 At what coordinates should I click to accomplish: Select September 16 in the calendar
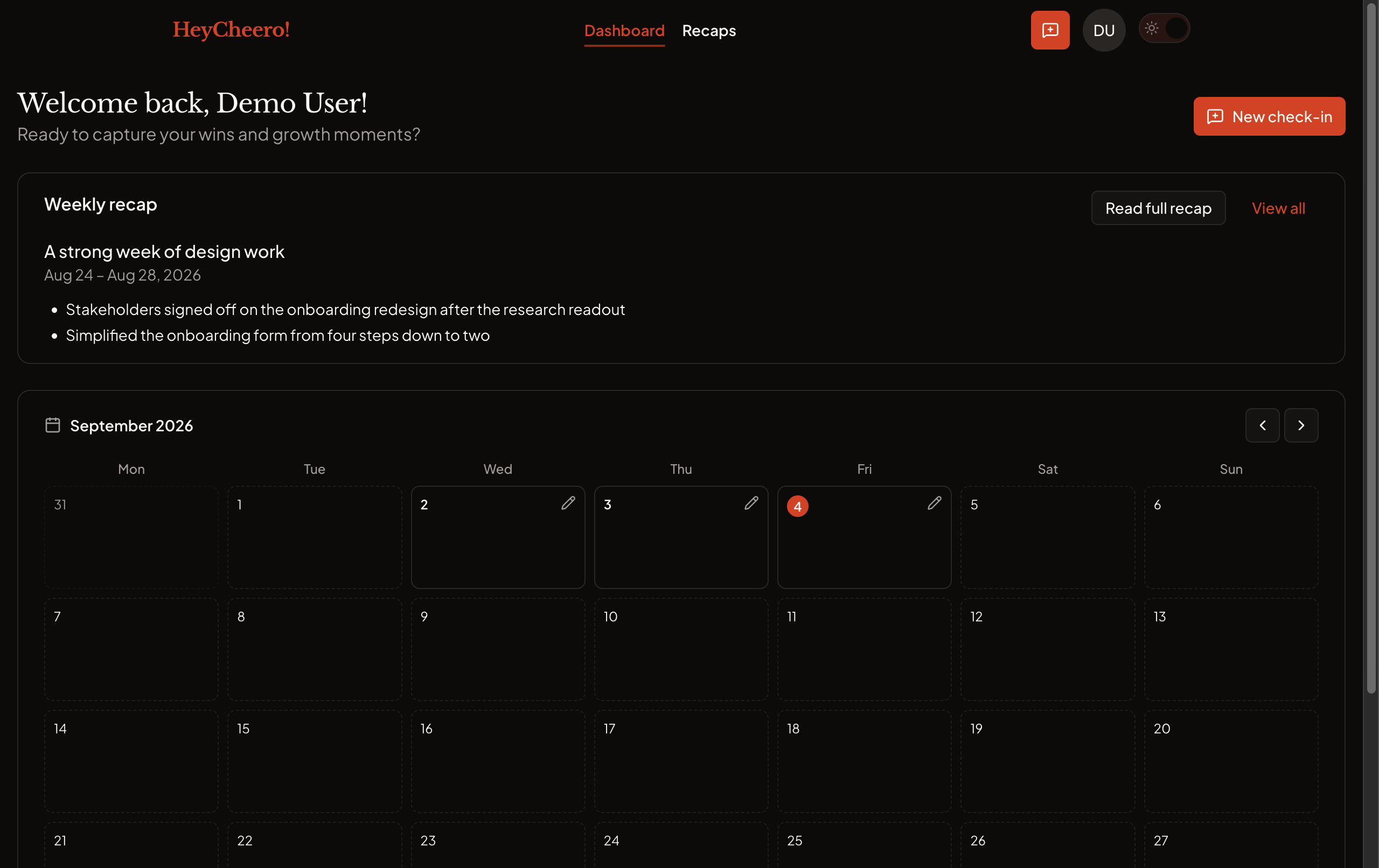498,761
